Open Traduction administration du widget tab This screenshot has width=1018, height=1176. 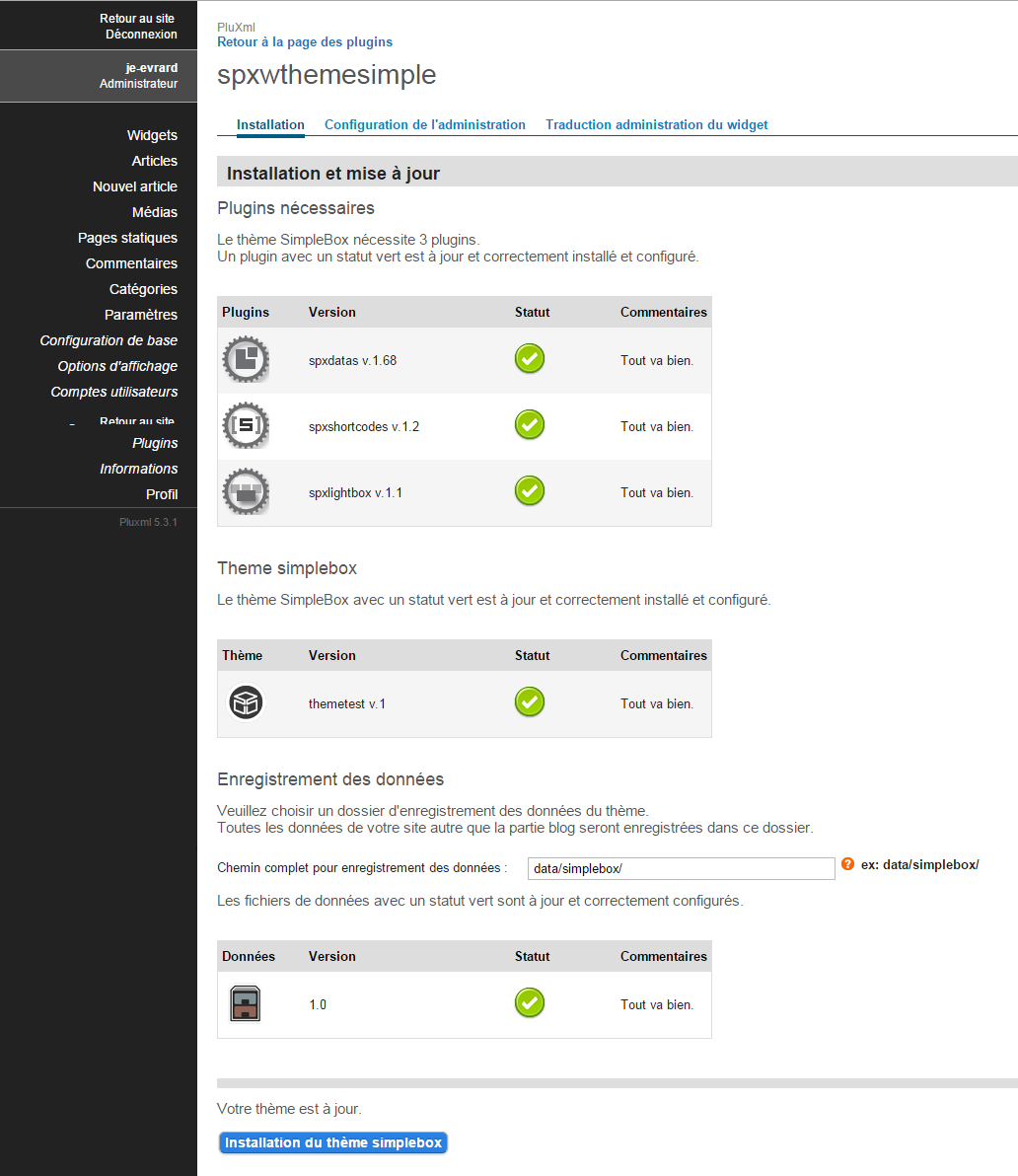(x=656, y=124)
